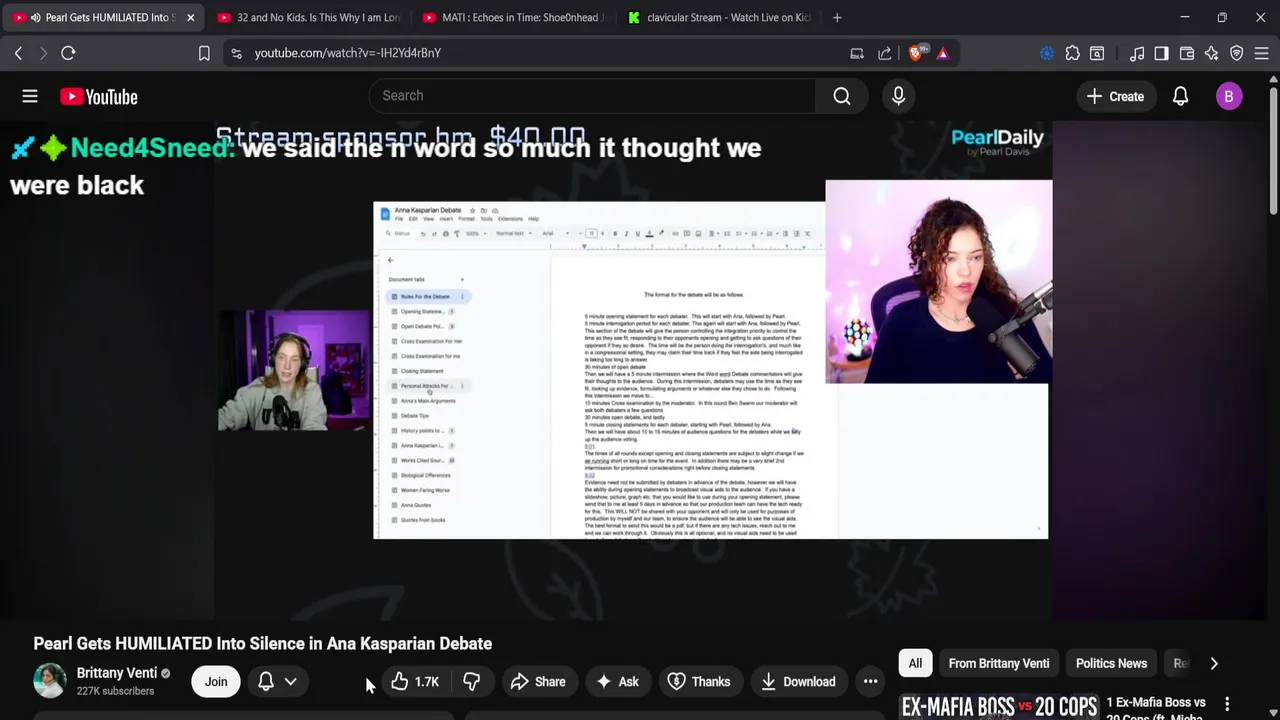Show next filter chips arrow
Screen dimensions: 1280x720
[1213, 663]
